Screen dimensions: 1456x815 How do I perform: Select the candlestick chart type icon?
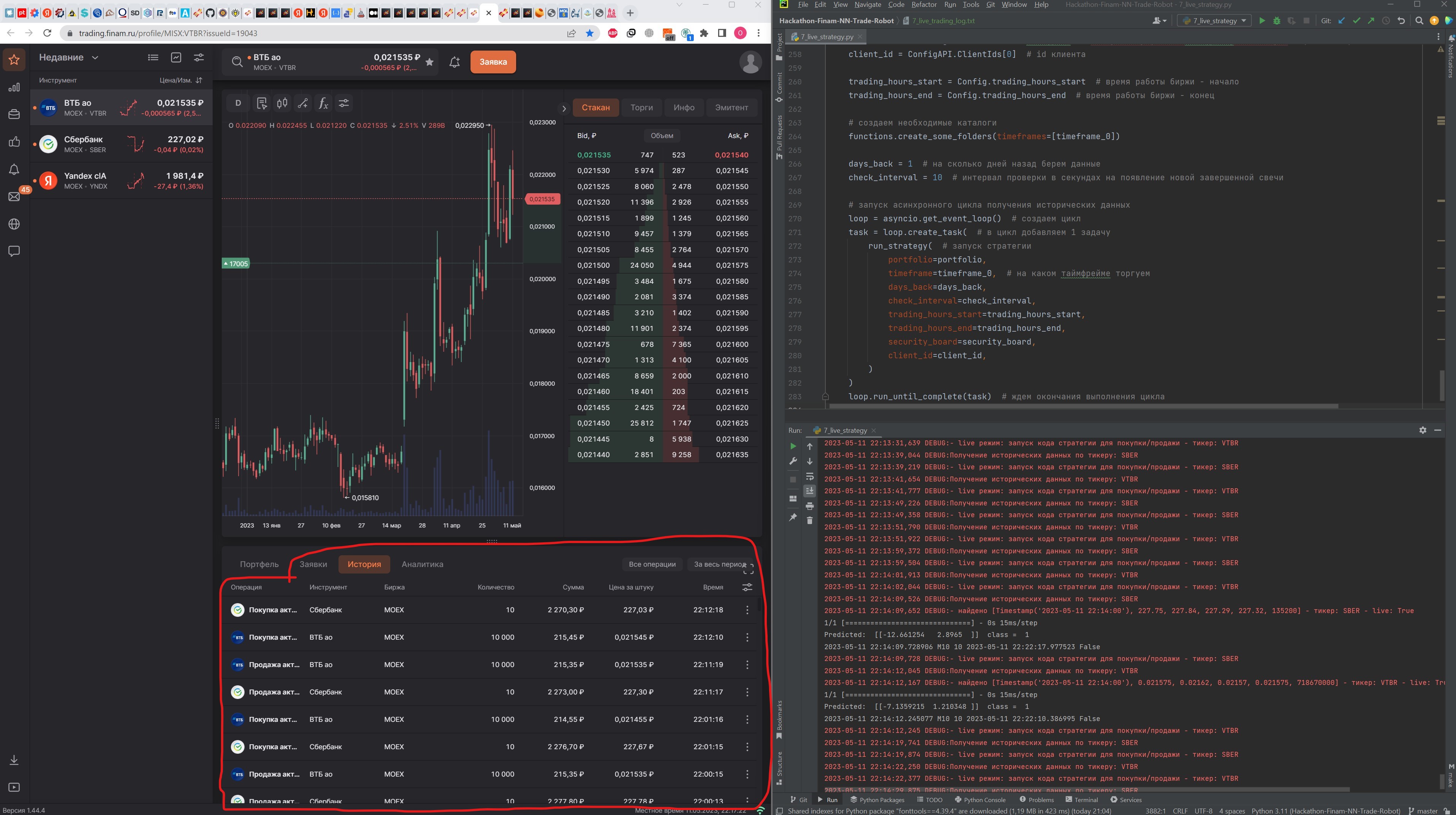pyautogui.click(x=282, y=103)
